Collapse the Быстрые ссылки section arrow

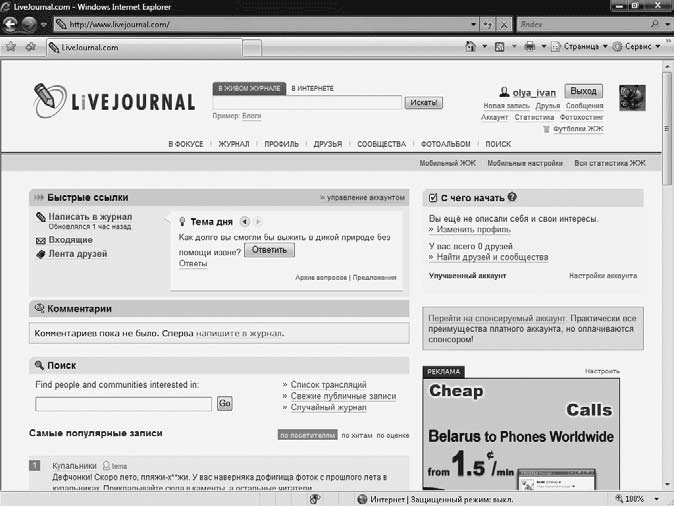38,198
